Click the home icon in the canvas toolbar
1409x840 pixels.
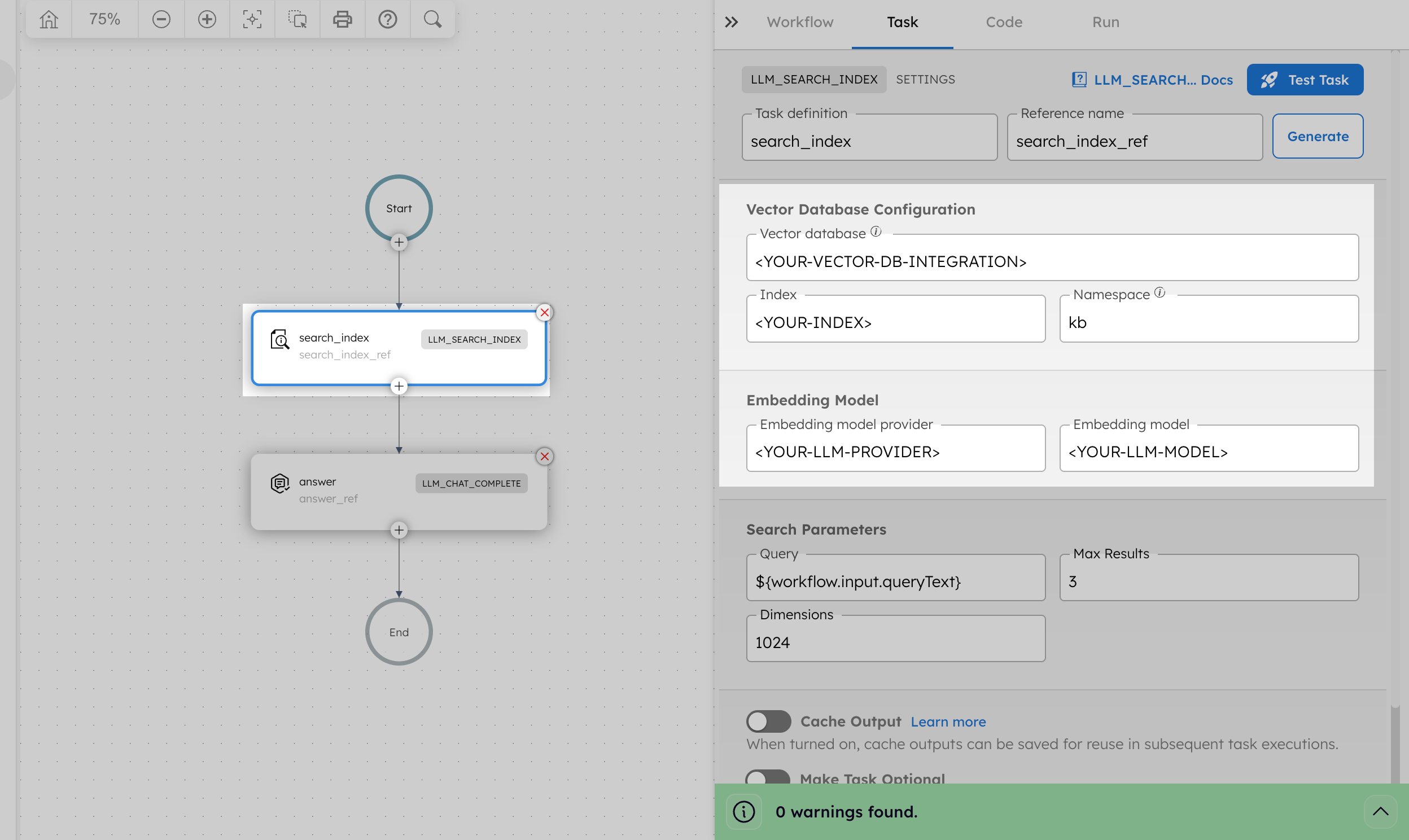48,19
